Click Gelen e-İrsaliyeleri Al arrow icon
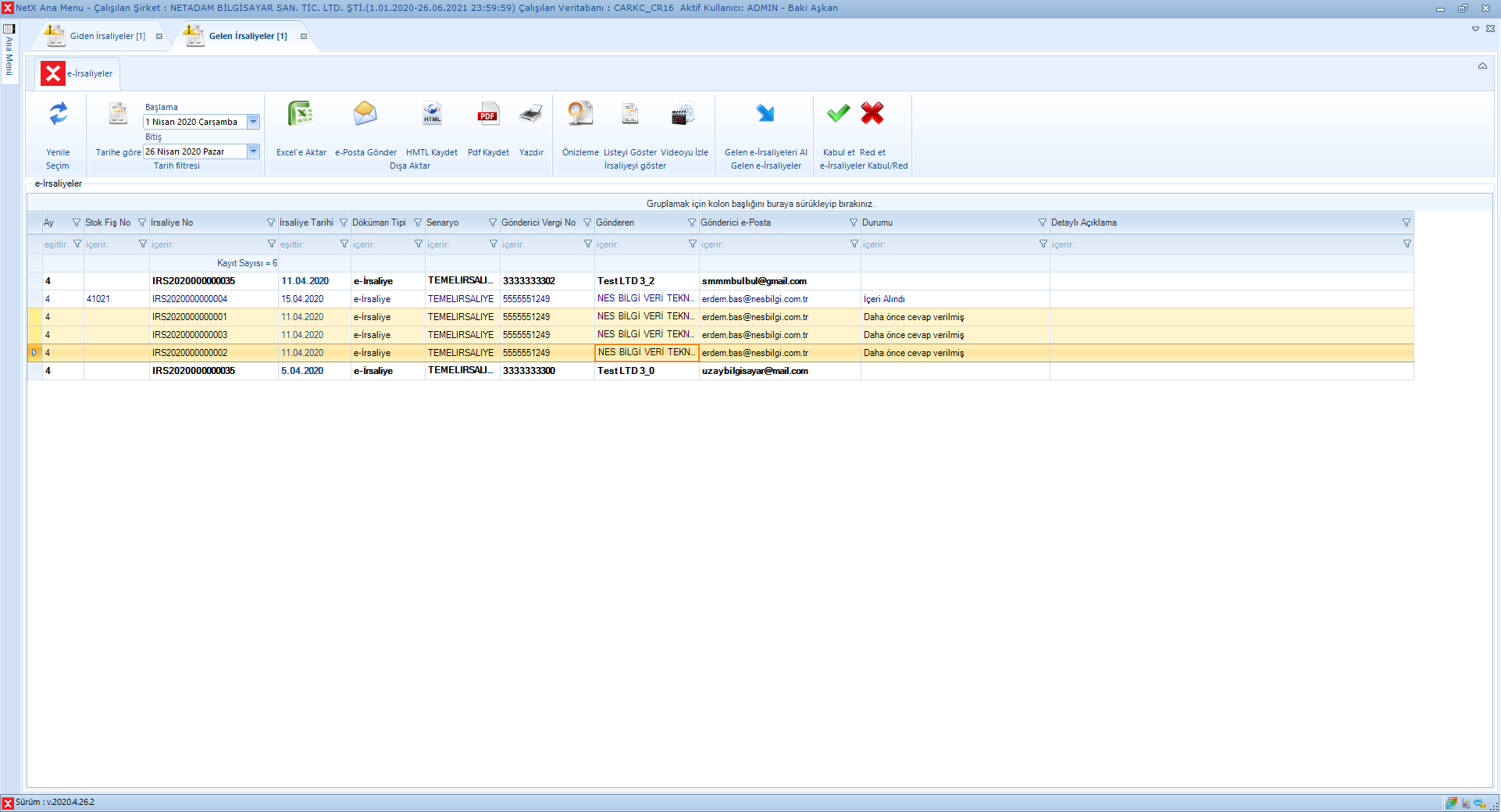 (x=765, y=115)
